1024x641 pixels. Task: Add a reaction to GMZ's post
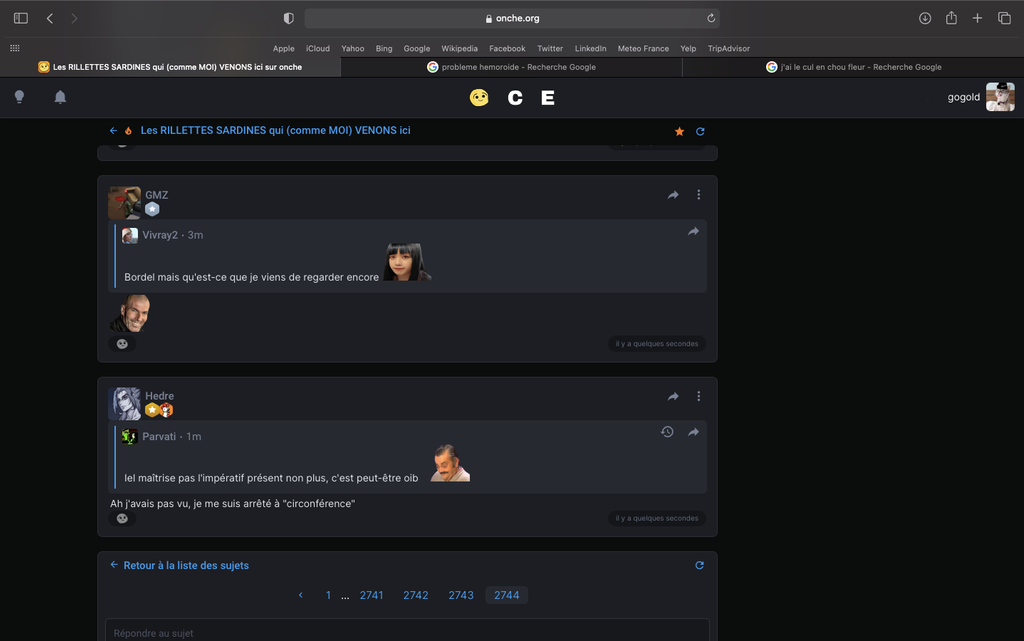click(x=122, y=344)
